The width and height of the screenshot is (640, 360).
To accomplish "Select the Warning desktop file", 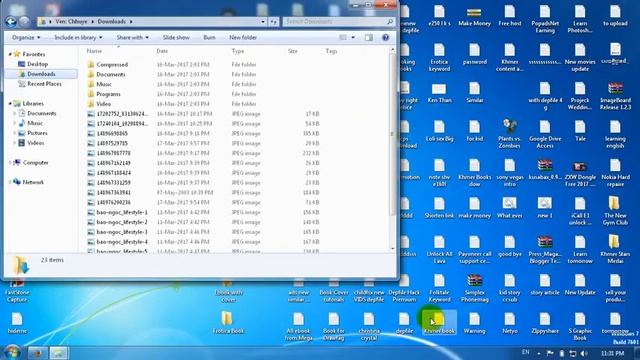I will [474, 322].
